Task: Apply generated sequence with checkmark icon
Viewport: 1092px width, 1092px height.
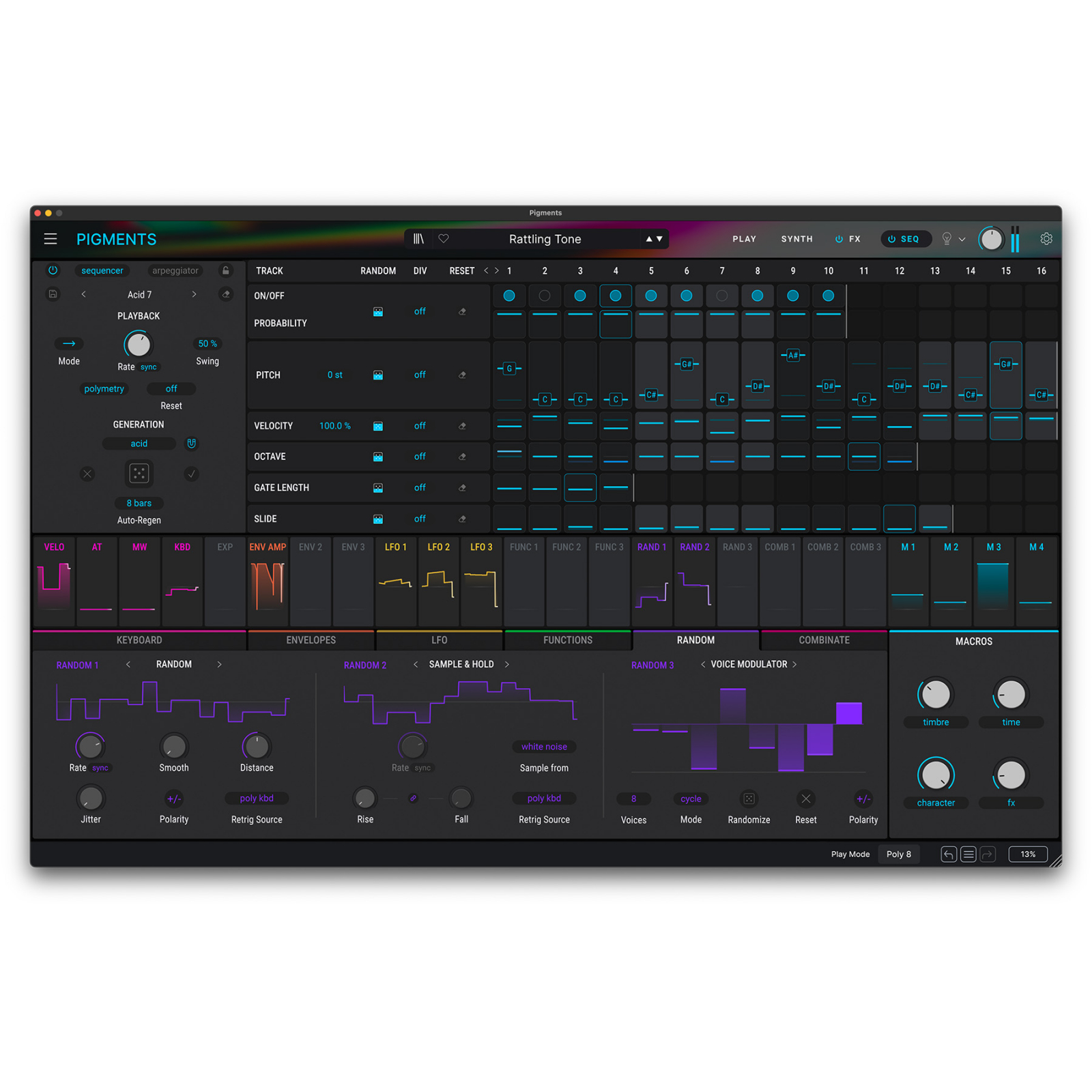Action: click(x=192, y=474)
